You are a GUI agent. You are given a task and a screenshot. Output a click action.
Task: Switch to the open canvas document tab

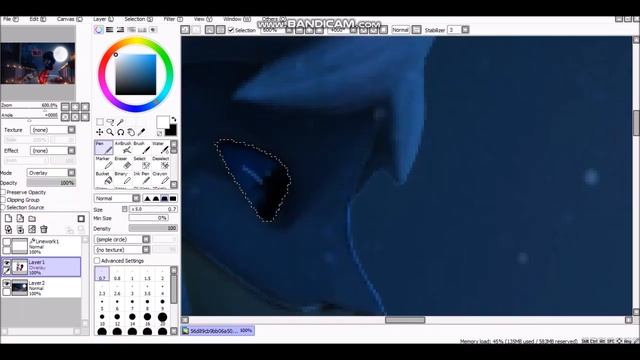pos(218,331)
